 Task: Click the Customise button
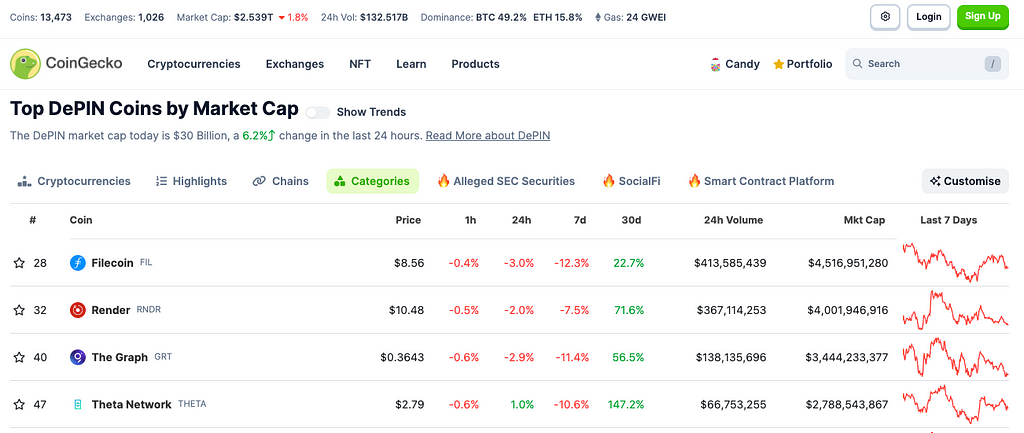coord(965,181)
